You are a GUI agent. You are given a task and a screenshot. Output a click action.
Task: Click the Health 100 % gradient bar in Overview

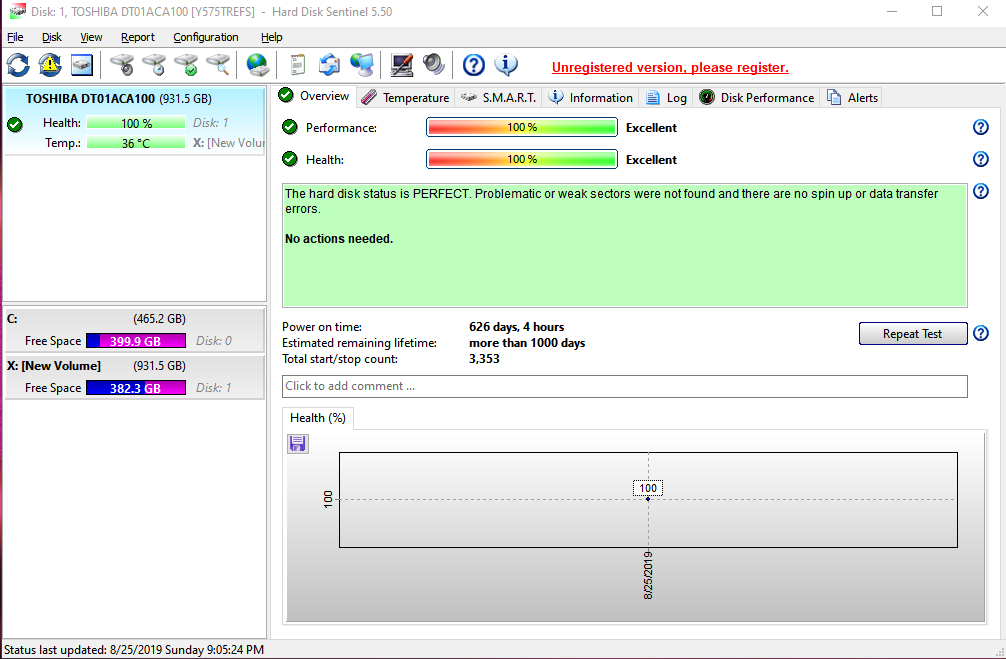pos(522,159)
